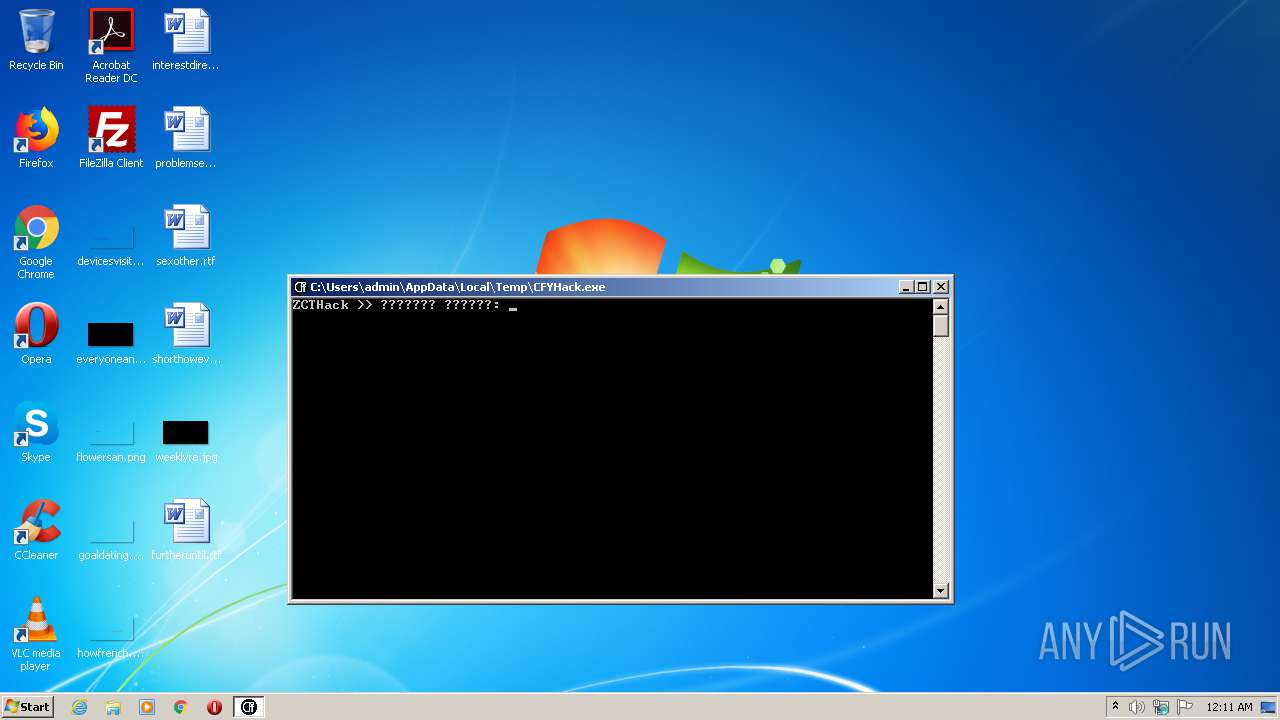Open the Start menu

(x=27, y=707)
